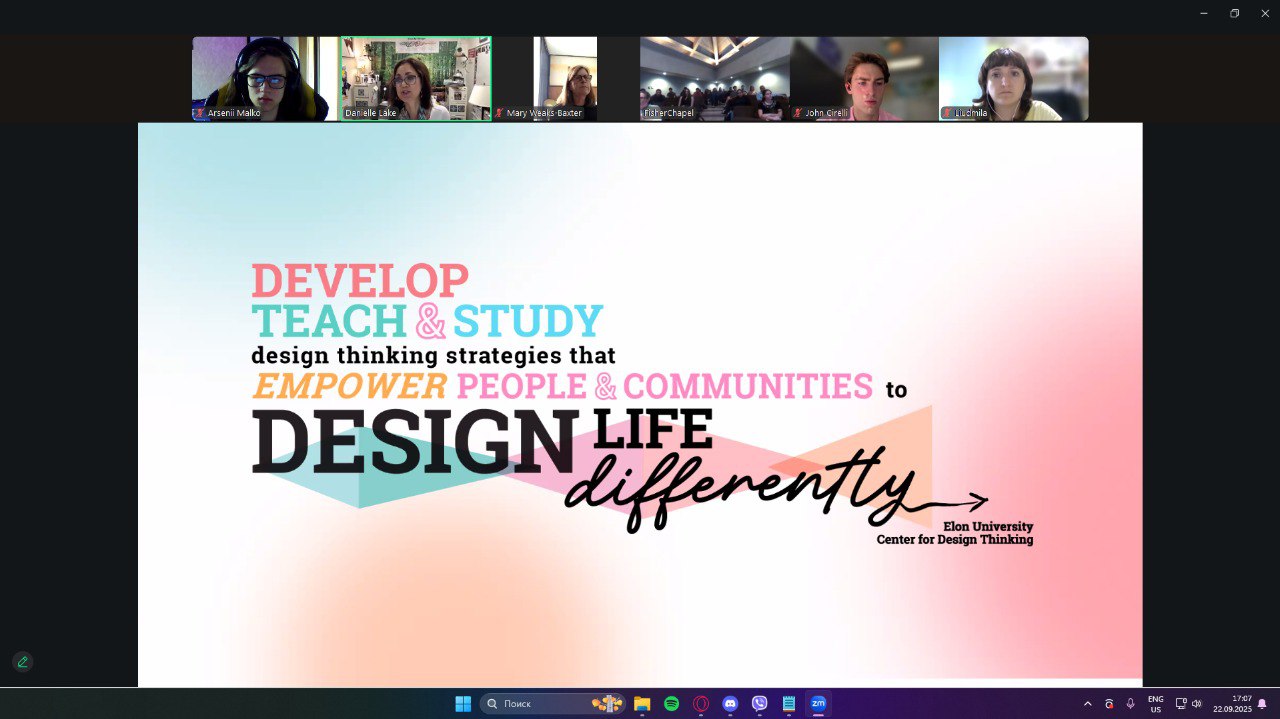
Task: Click the Zoom icon in taskbar
Action: tap(818, 704)
